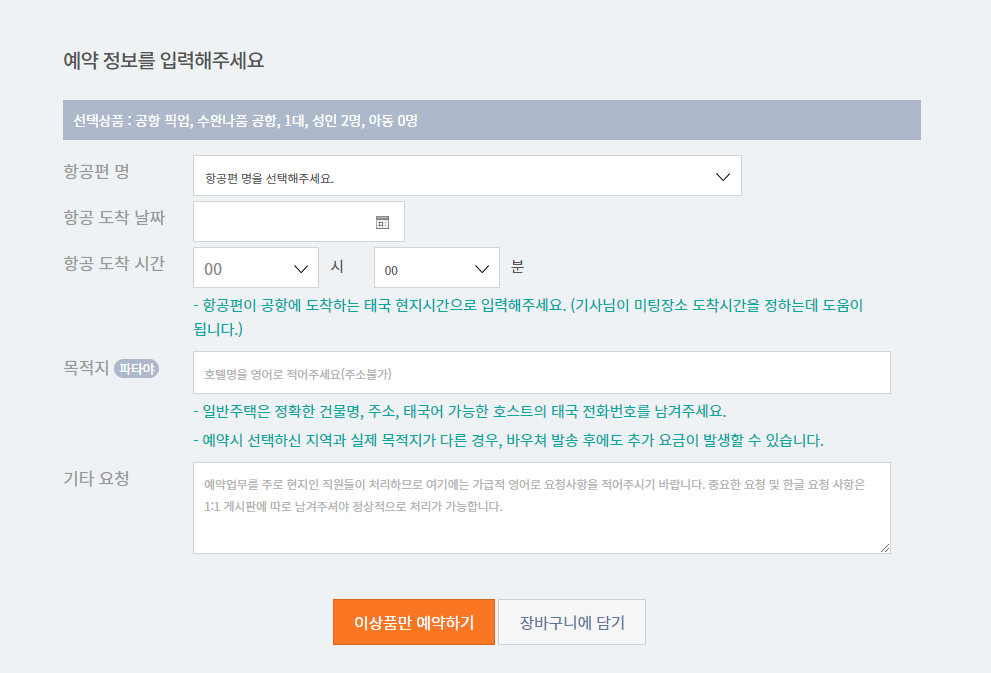The image size is (991, 673).
Task: Focus the 항공 도착 날짜 date input
Action: pos(298,222)
